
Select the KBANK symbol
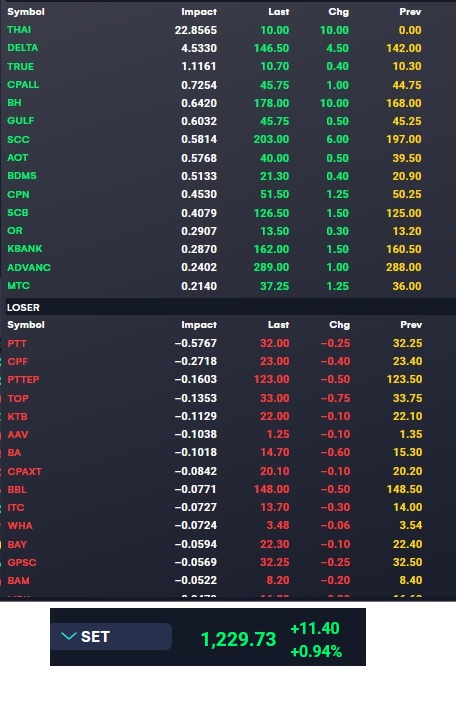click(x=24, y=249)
